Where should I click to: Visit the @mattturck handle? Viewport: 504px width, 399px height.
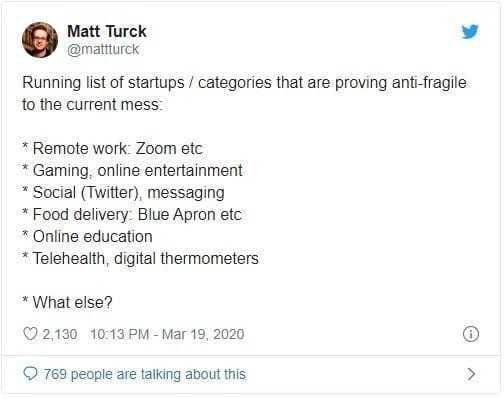click(103, 49)
